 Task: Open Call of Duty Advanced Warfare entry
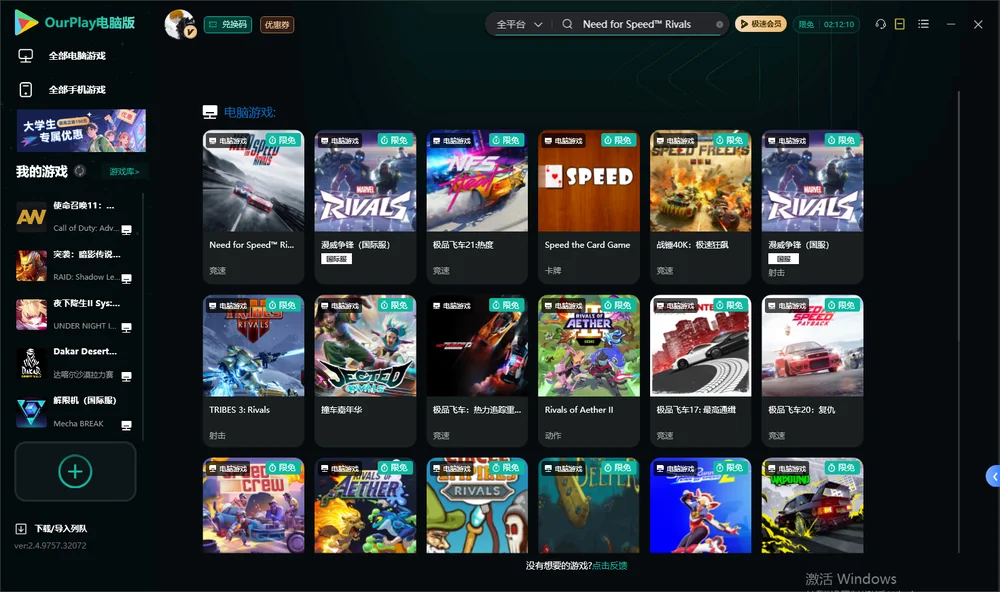(75, 217)
